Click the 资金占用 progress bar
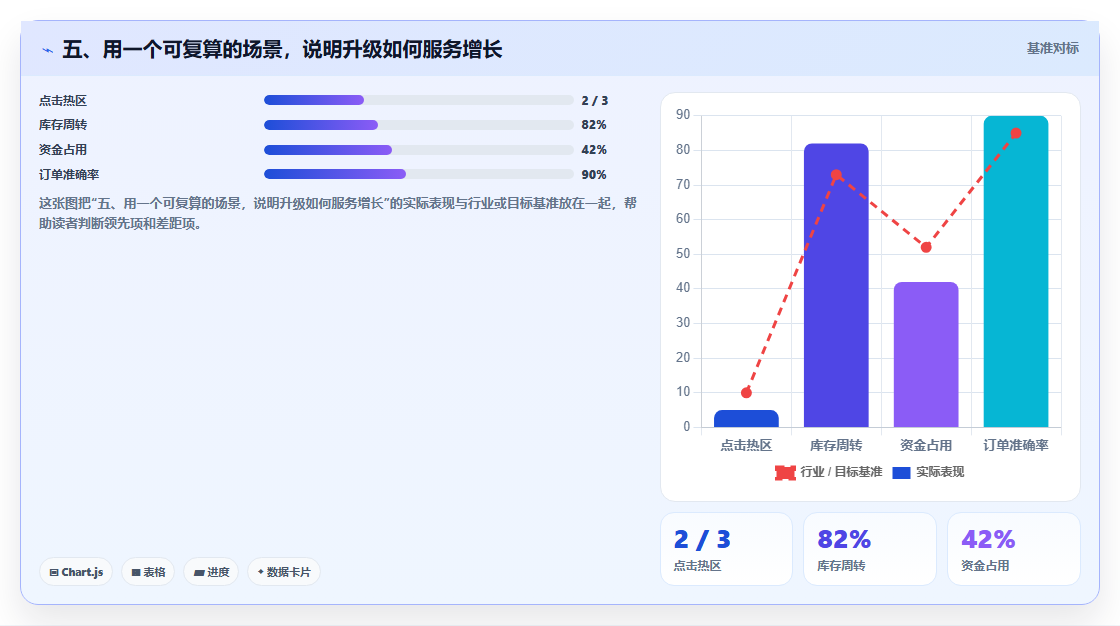The width and height of the screenshot is (1120, 626). click(x=419, y=150)
